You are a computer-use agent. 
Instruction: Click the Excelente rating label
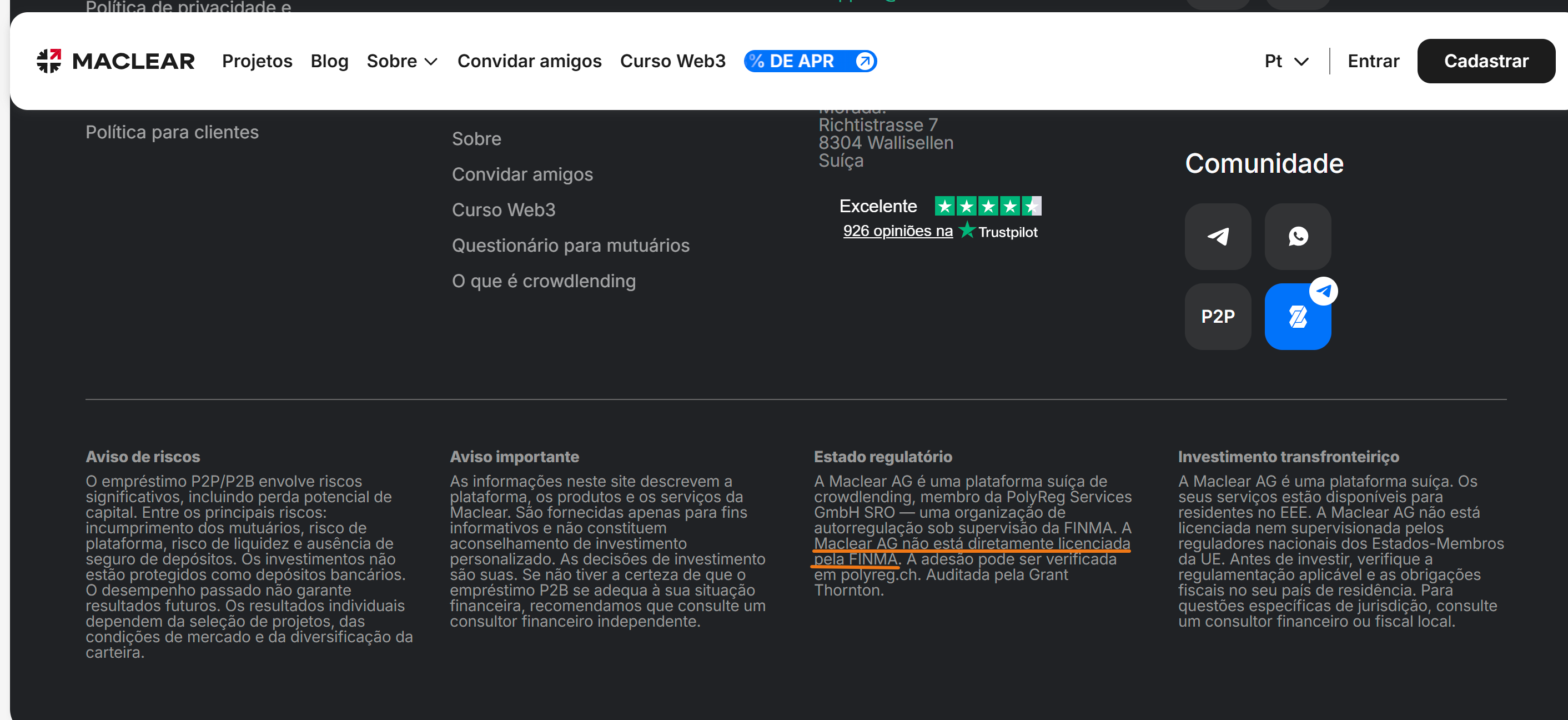pyautogui.click(x=878, y=206)
